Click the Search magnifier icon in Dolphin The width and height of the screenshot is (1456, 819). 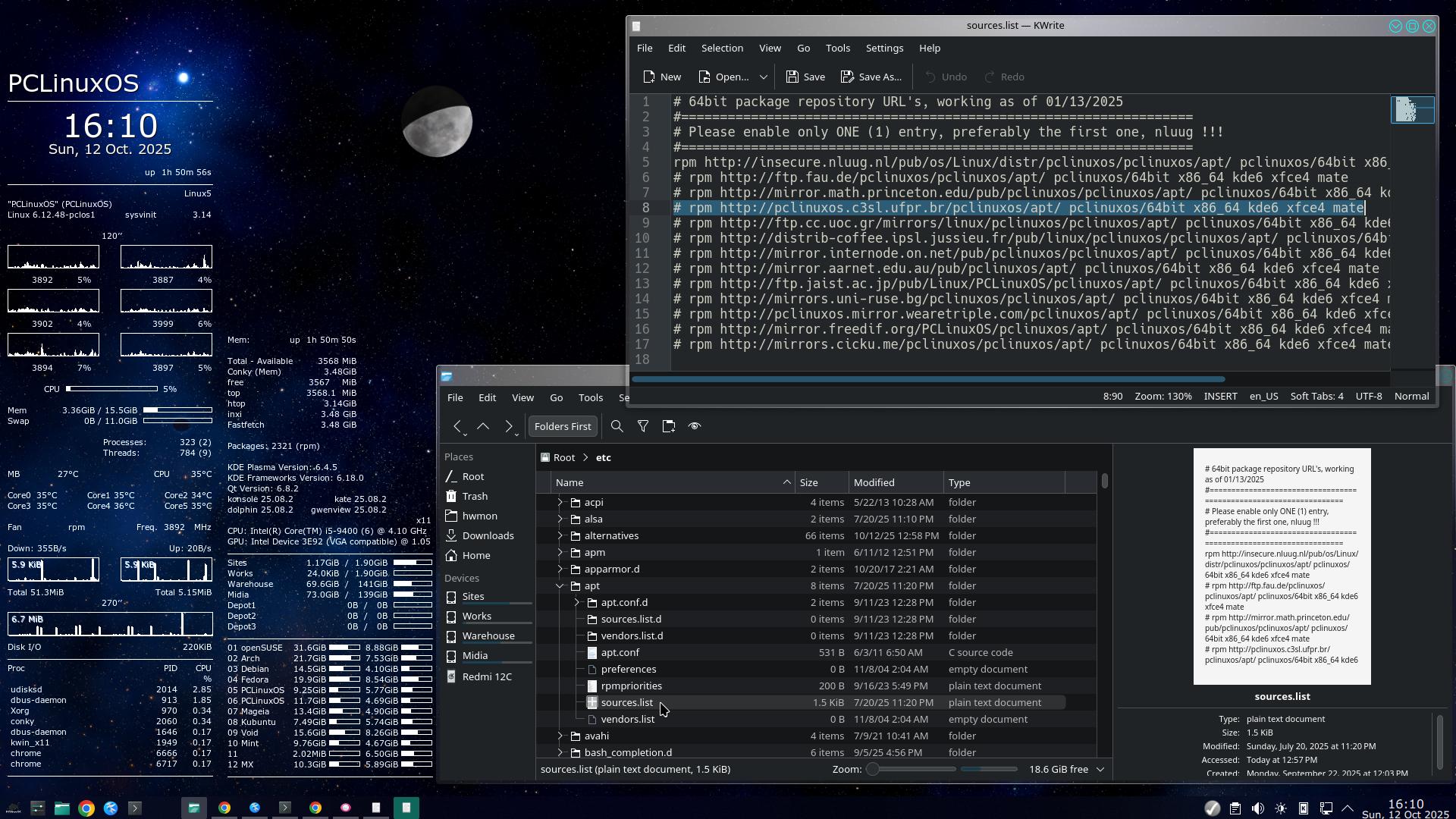[617, 426]
